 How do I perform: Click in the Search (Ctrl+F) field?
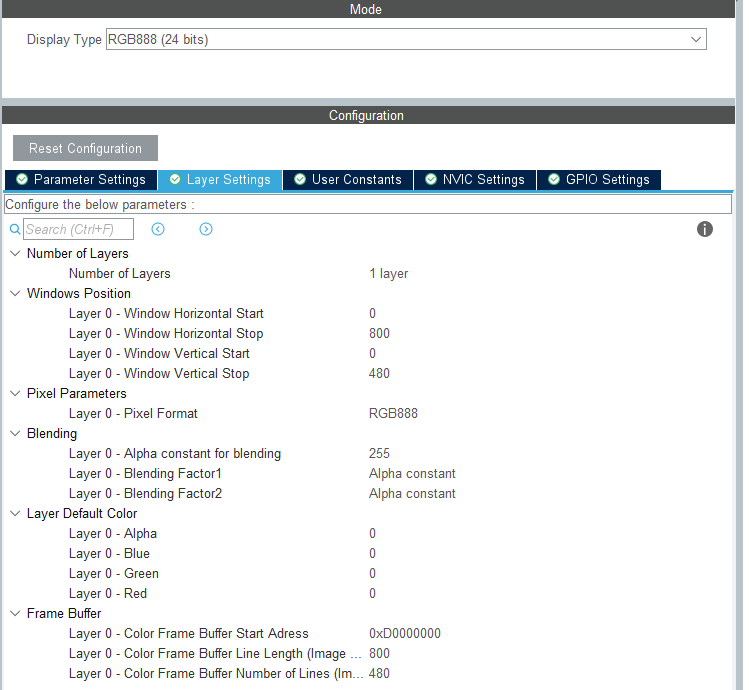(78, 229)
